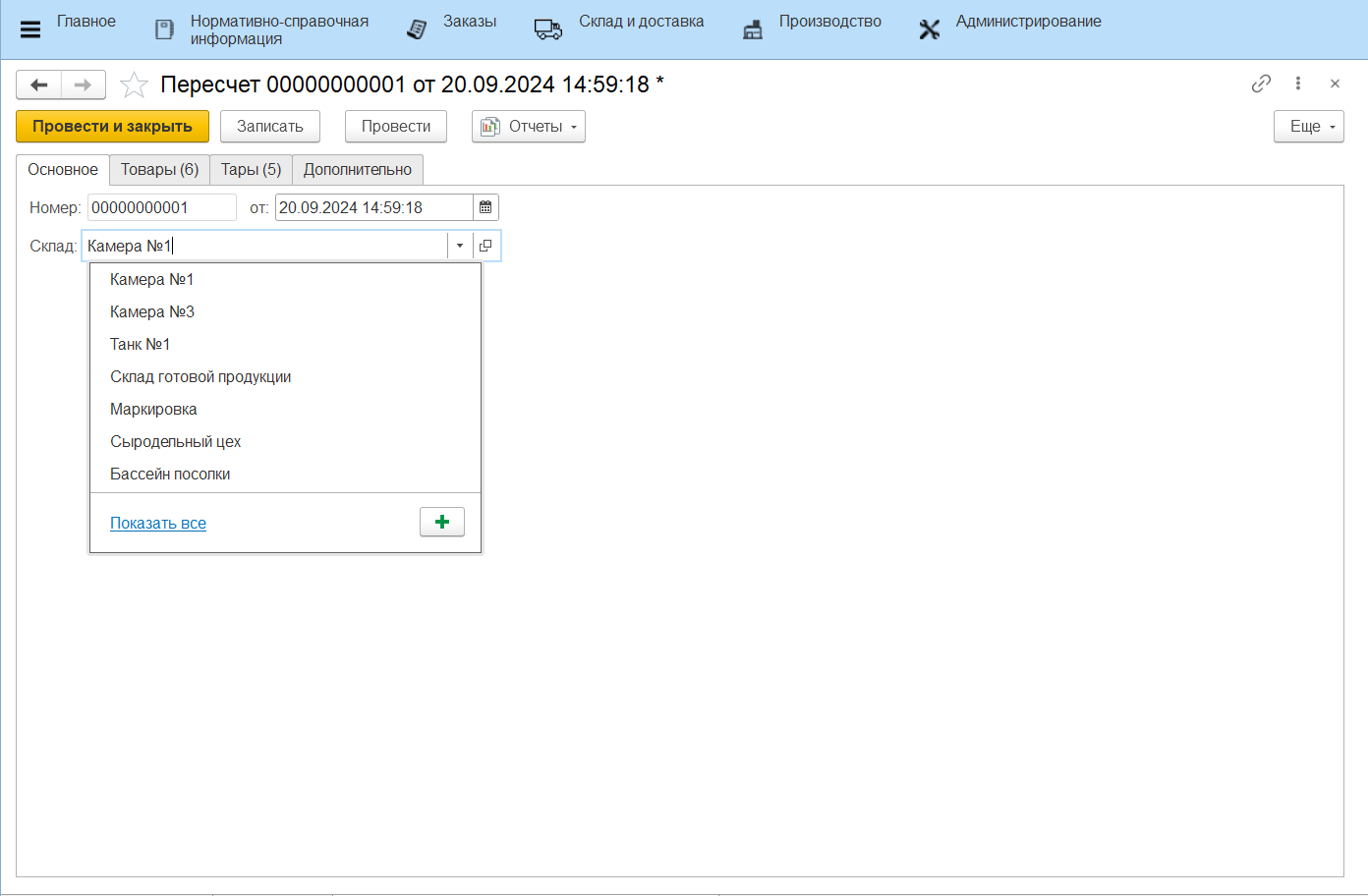This screenshot has width=1368, height=896.
Task: Switch to the Товары (6) tab
Action: click(159, 170)
